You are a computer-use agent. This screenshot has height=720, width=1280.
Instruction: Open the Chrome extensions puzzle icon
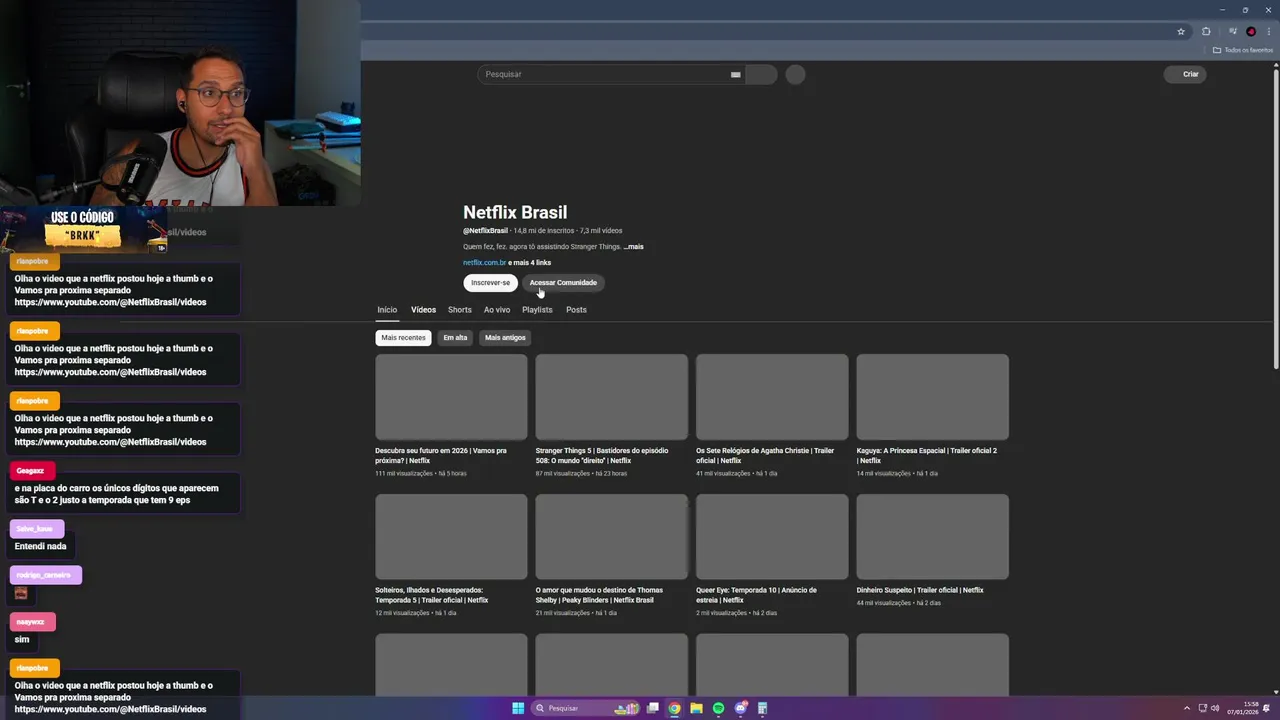pyautogui.click(x=1206, y=31)
